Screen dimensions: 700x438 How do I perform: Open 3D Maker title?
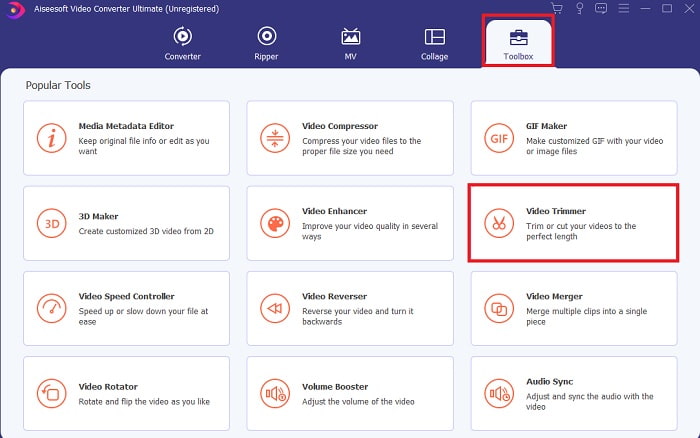(98, 216)
